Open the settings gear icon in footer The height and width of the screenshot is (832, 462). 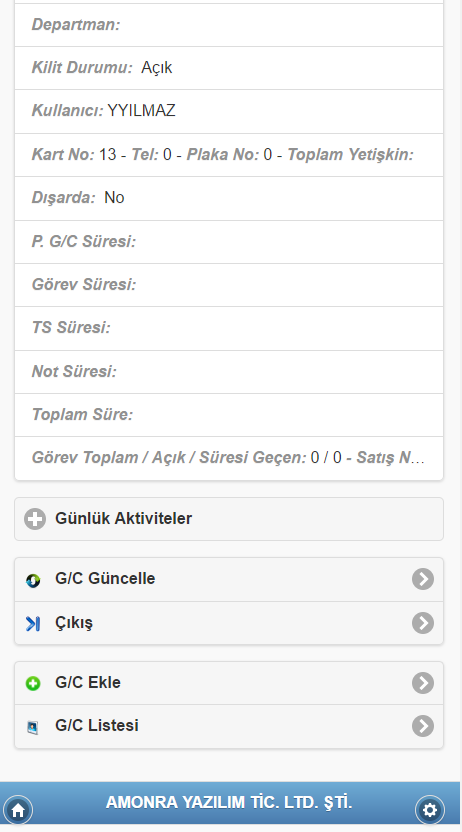(x=430, y=810)
